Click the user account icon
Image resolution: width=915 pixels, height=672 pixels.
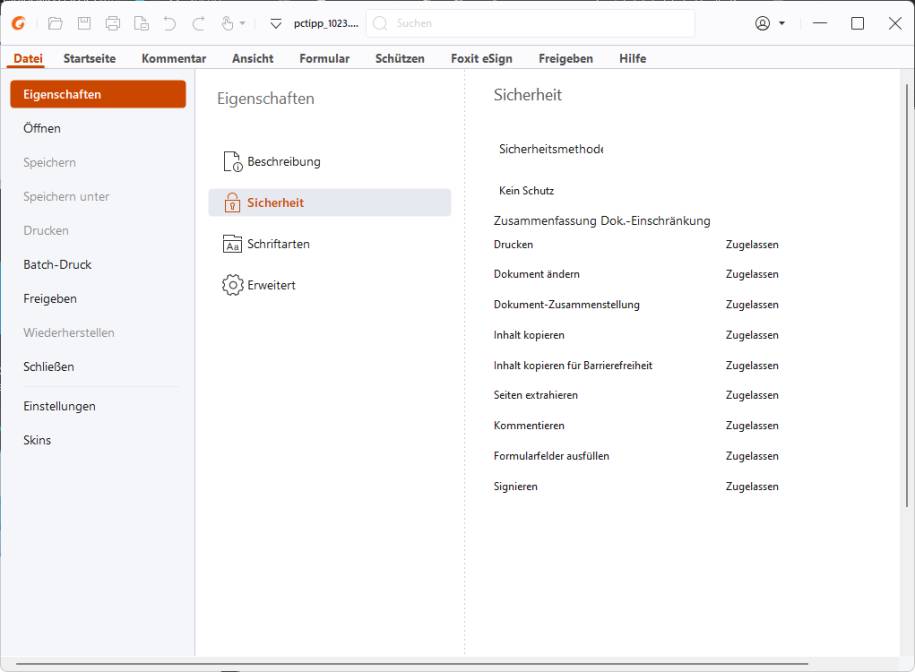coord(761,22)
